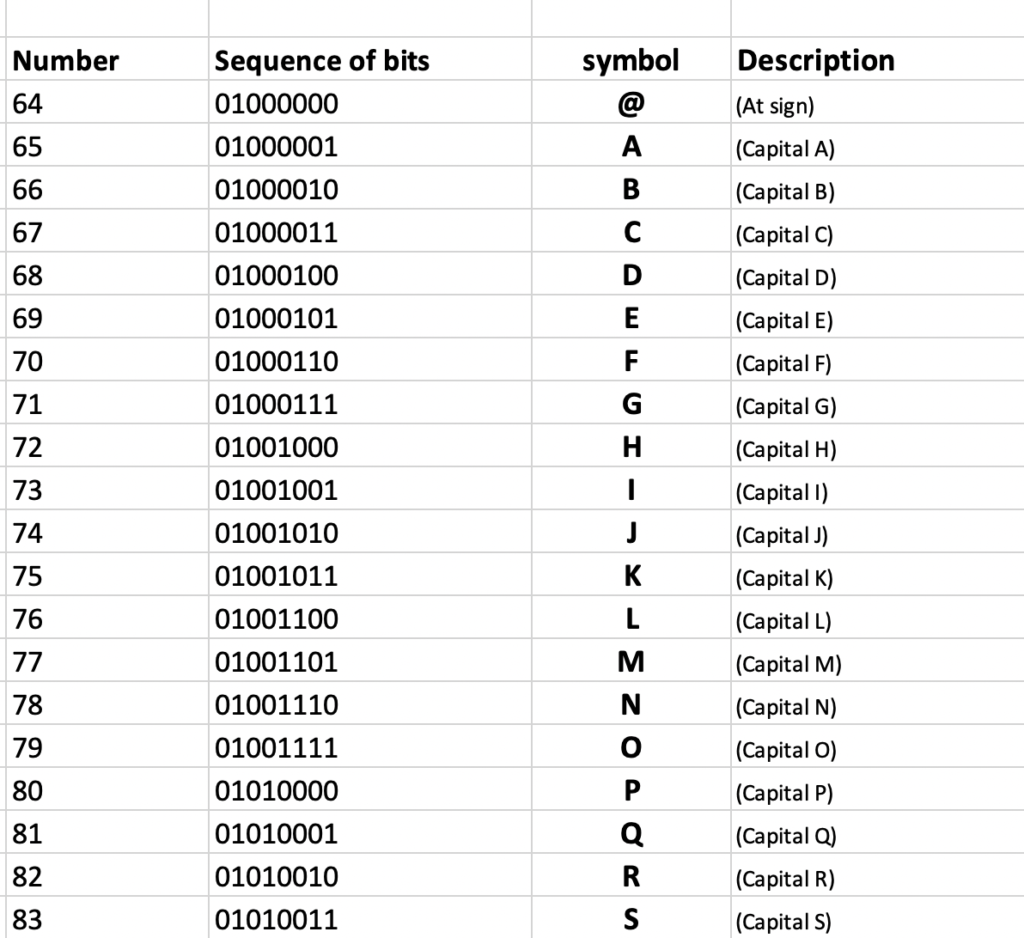This screenshot has height=938, width=1024.
Task: Select the cell containing number 80
Action: tap(28, 791)
